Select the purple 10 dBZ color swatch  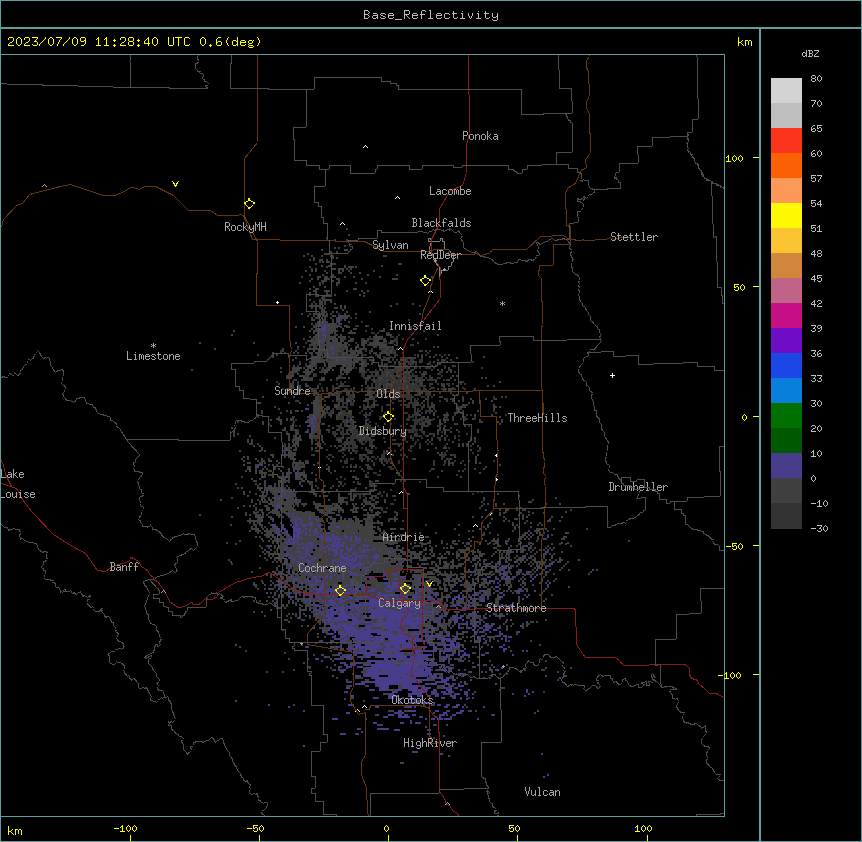786,466
